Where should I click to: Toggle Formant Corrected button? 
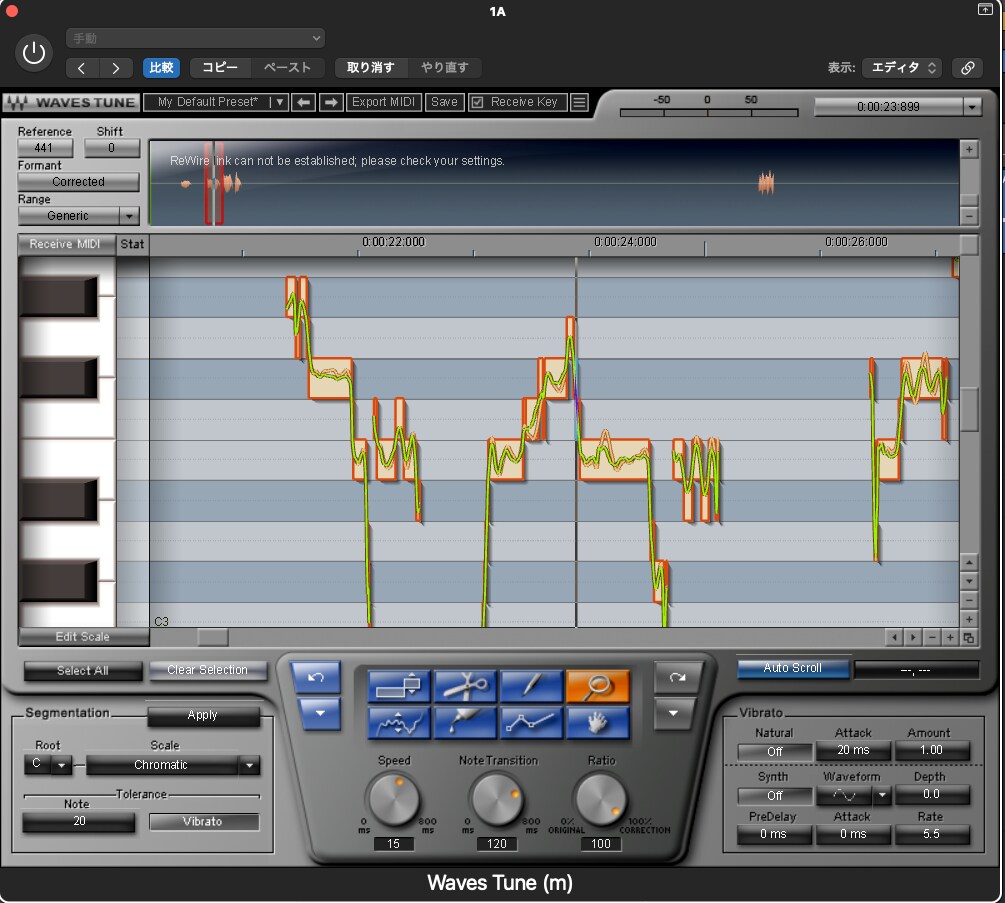point(78,182)
